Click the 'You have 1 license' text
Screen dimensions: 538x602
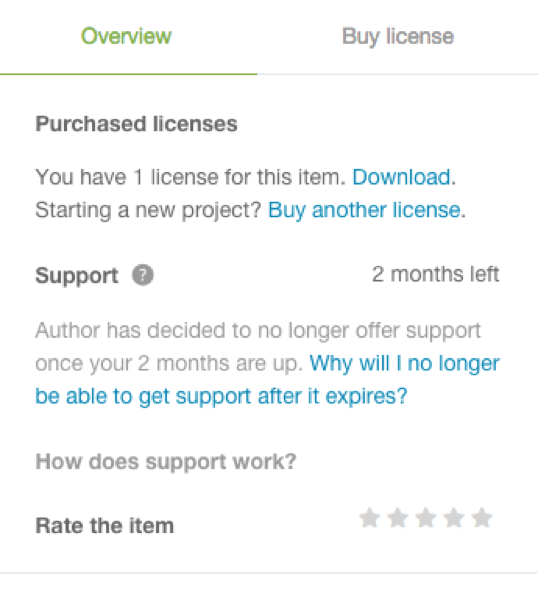tap(190, 177)
